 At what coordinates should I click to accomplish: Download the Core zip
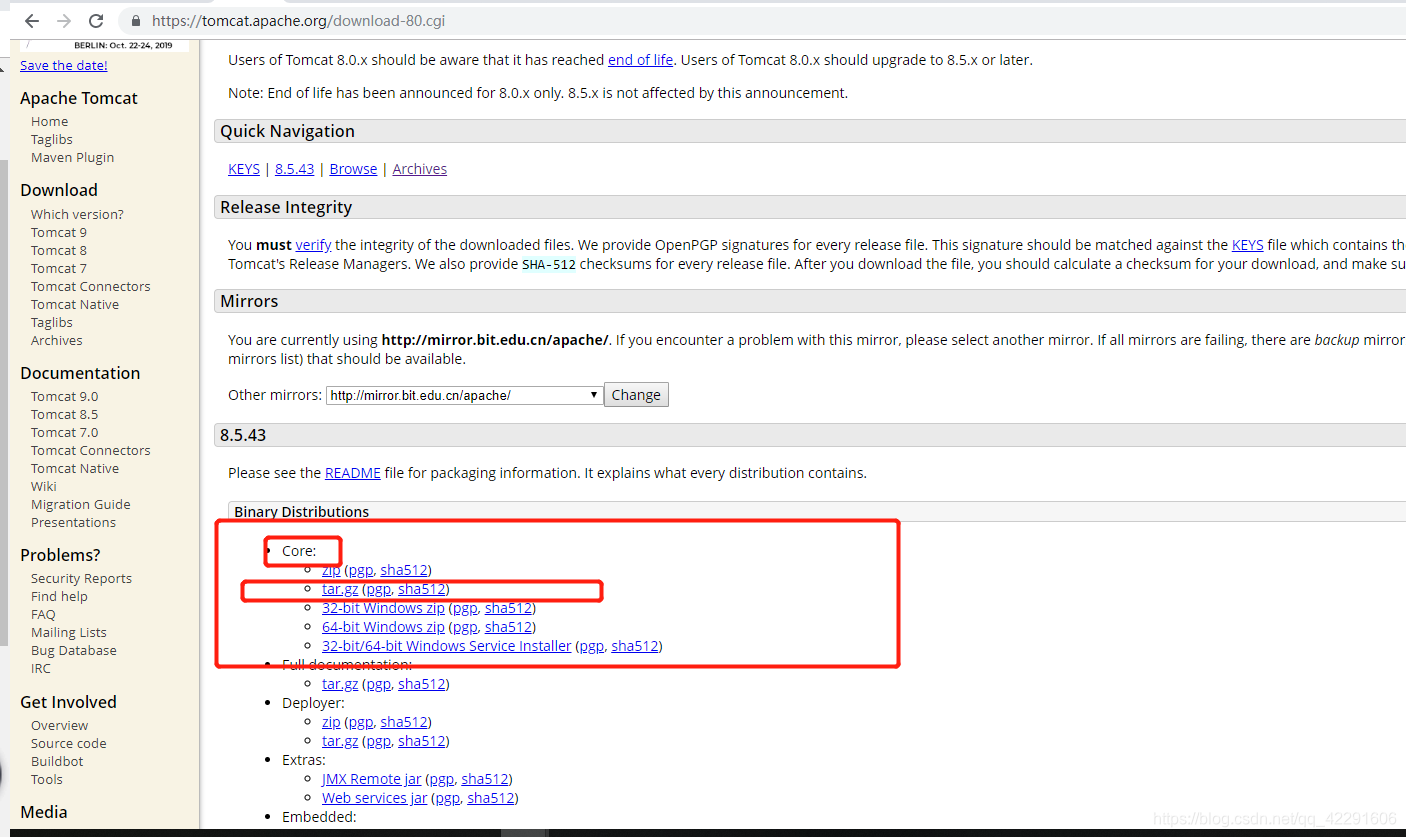coord(331,570)
